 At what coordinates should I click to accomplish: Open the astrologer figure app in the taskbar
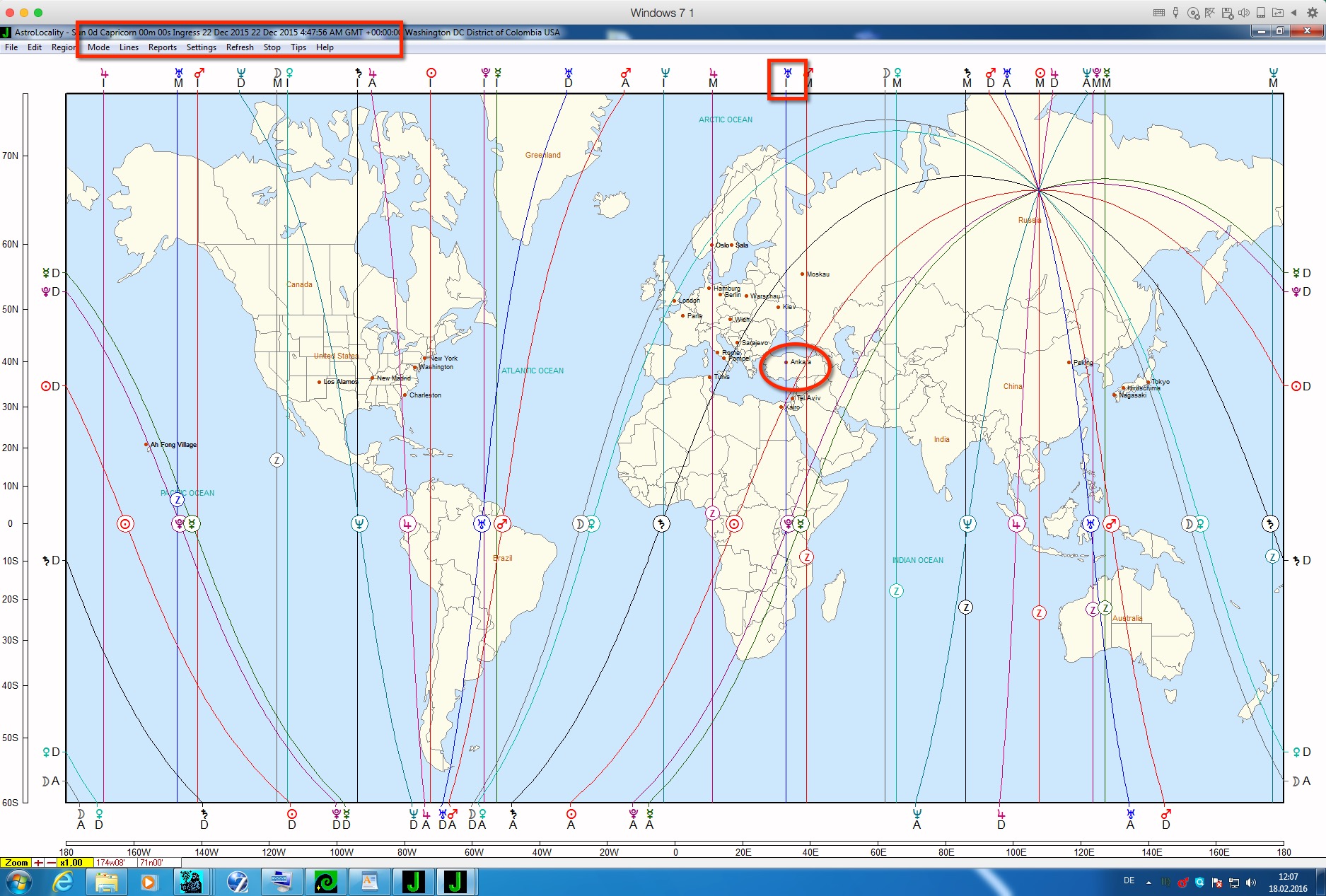(x=190, y=882)
